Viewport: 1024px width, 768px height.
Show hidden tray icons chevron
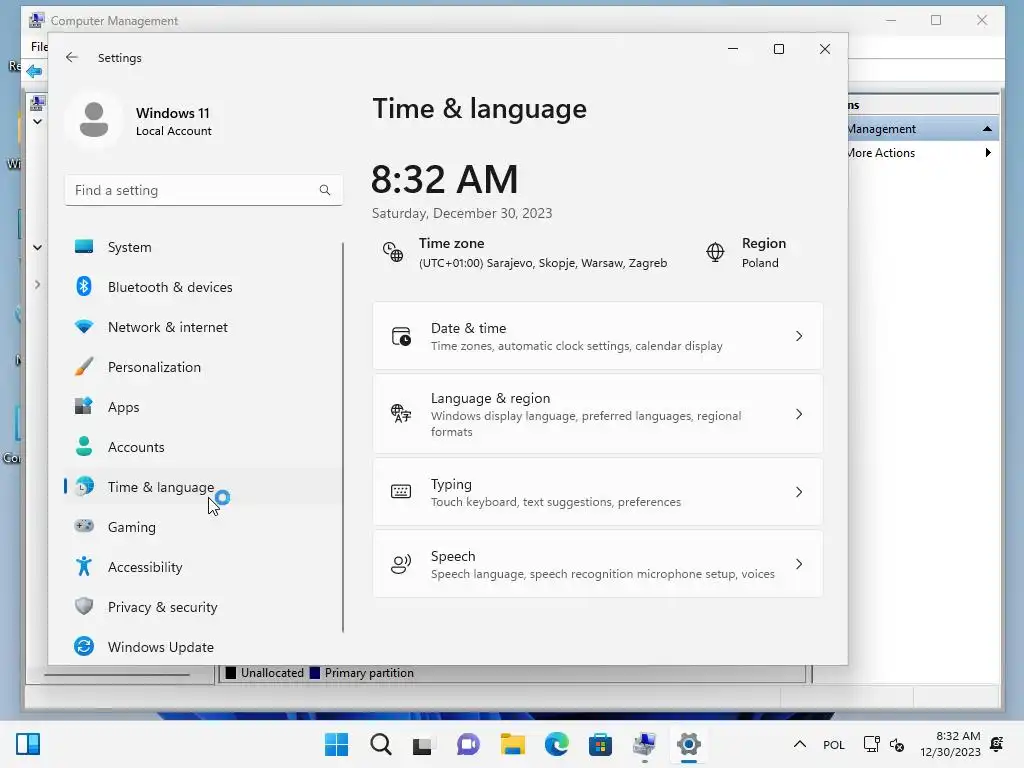(799, 744)
